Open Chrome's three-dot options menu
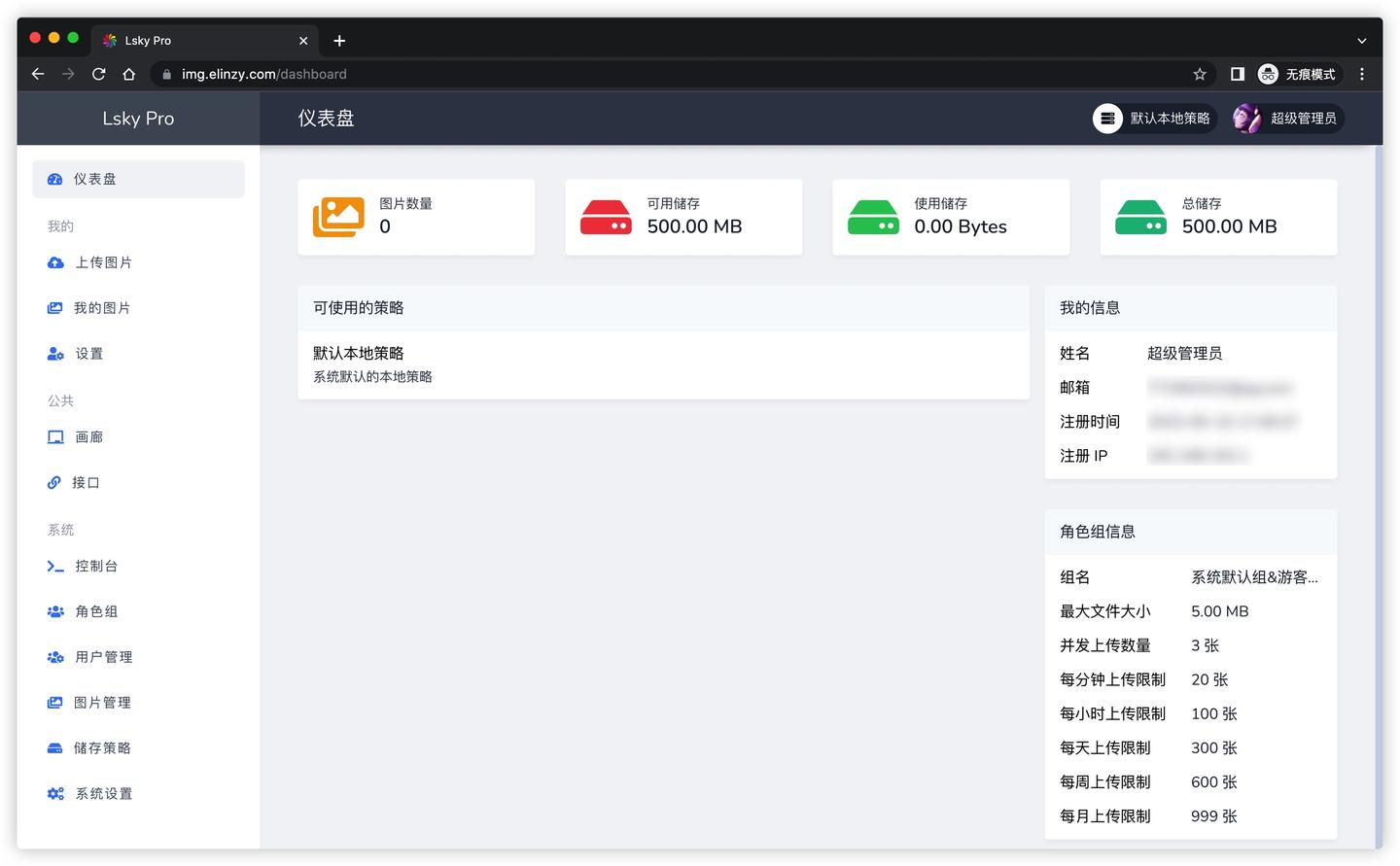Screen dimensions: 1400x866 point(1362,73)
